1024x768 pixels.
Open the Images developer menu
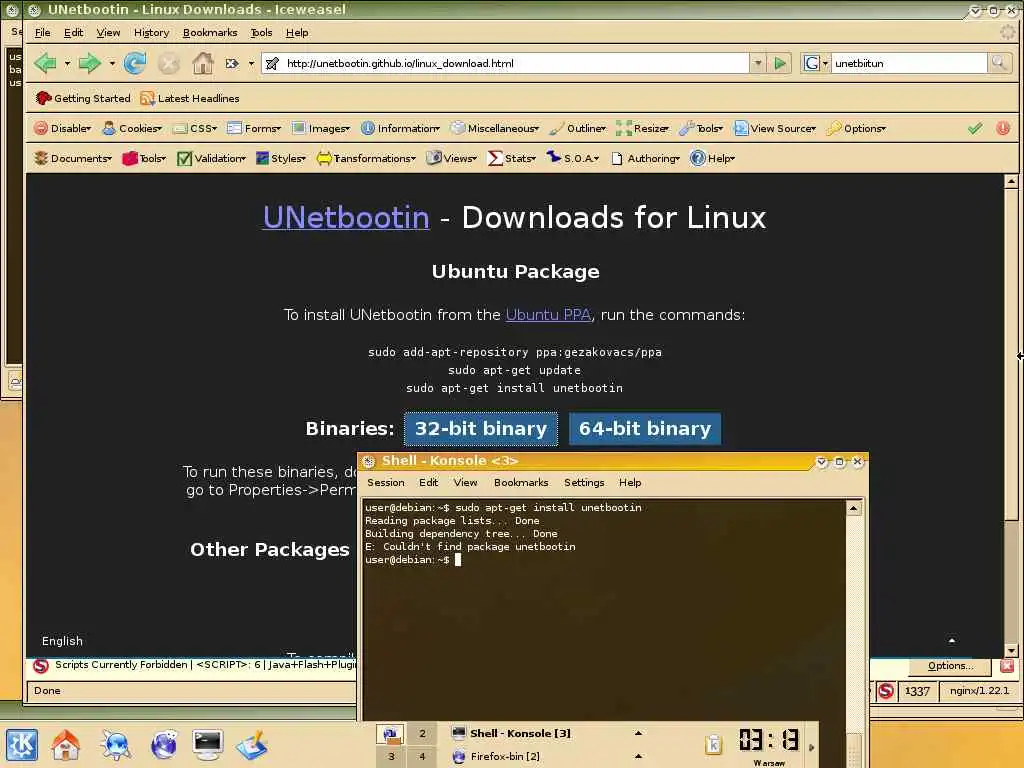[x=321, y=129]
